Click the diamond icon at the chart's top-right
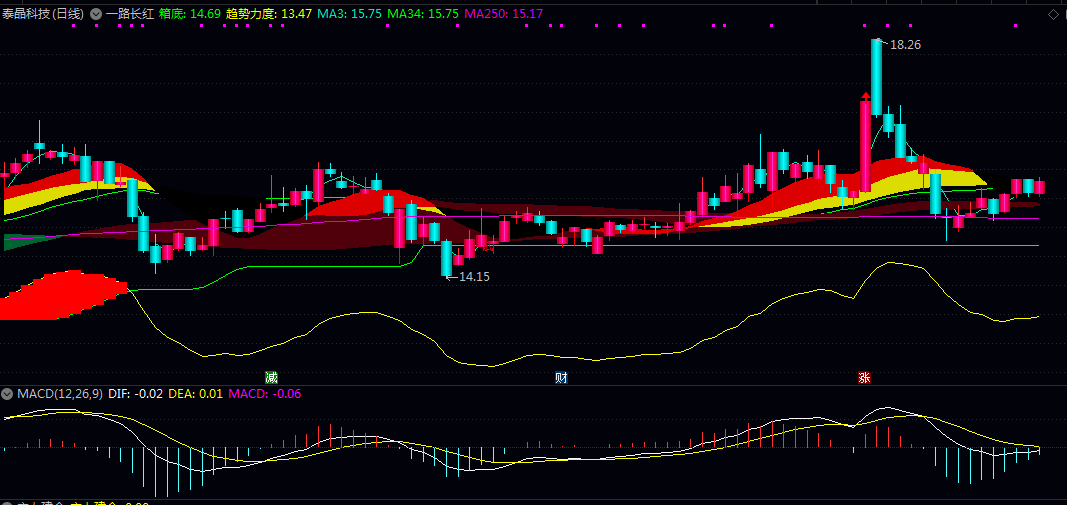The image size is (1067, 505). click(x=1055, y=14)
